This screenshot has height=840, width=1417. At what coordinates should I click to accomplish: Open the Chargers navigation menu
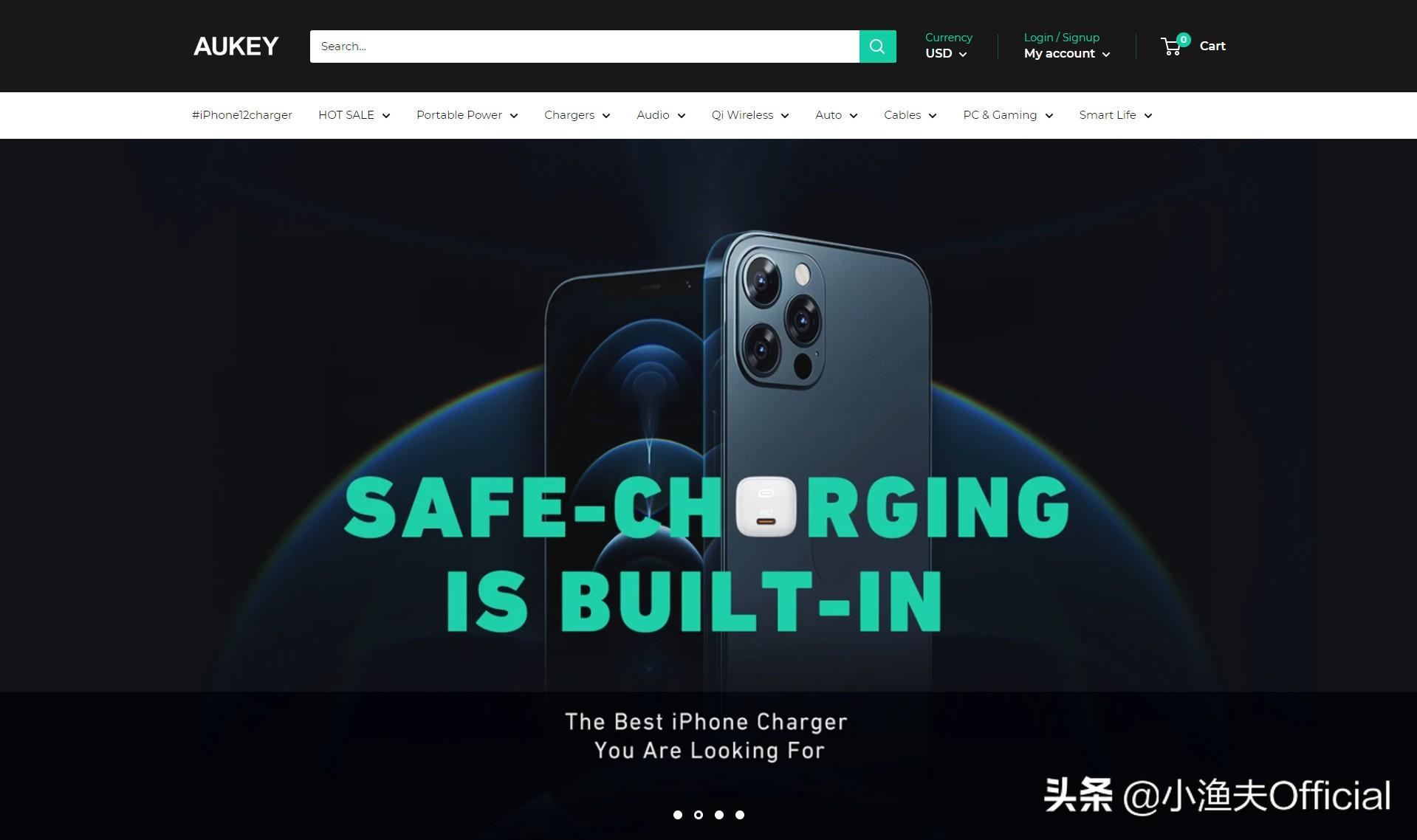(x=577, y=115)
